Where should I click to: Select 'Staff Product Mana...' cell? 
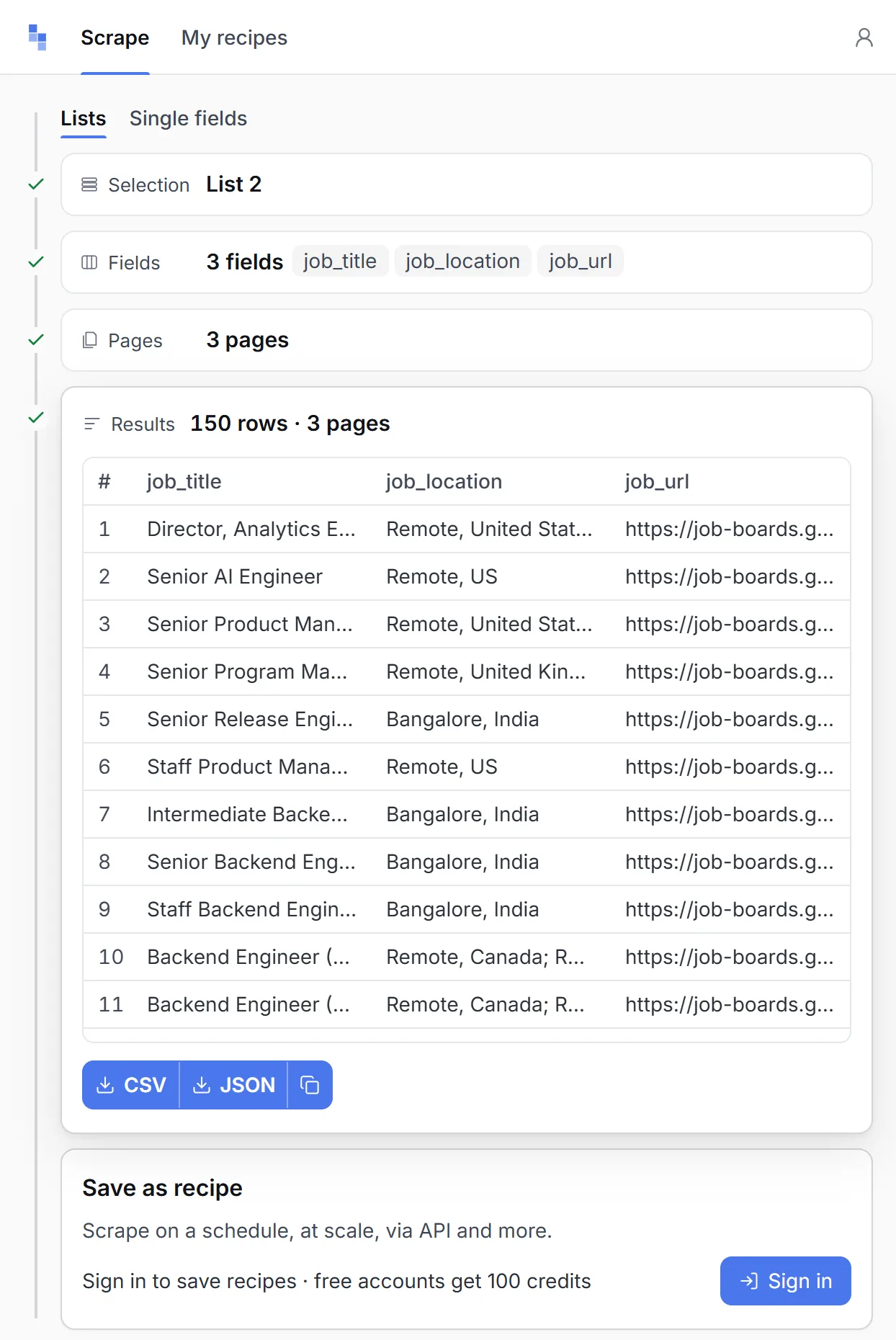247,767
